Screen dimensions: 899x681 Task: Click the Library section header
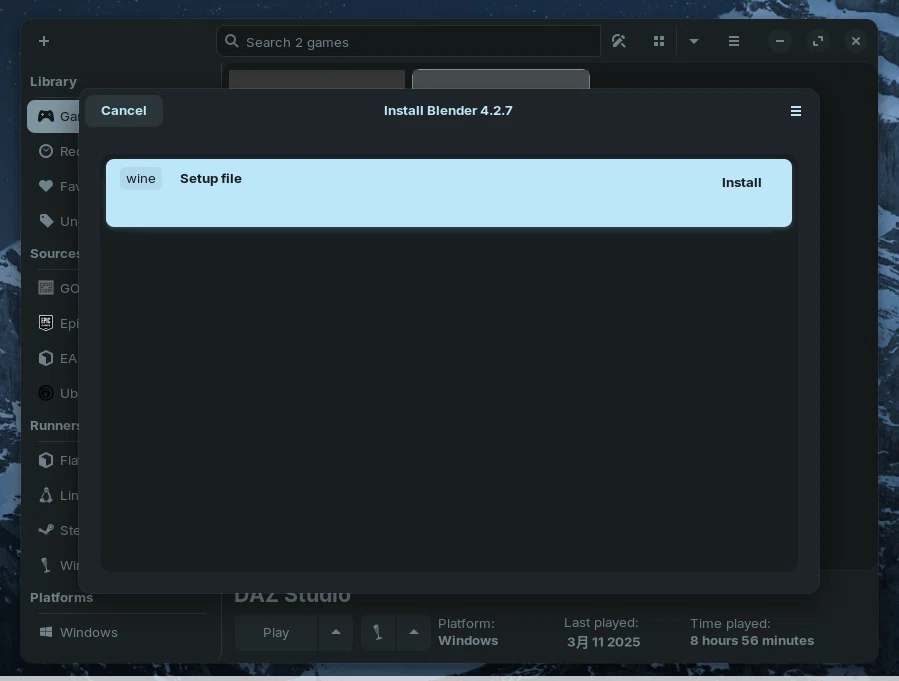(x=53, y=81)
